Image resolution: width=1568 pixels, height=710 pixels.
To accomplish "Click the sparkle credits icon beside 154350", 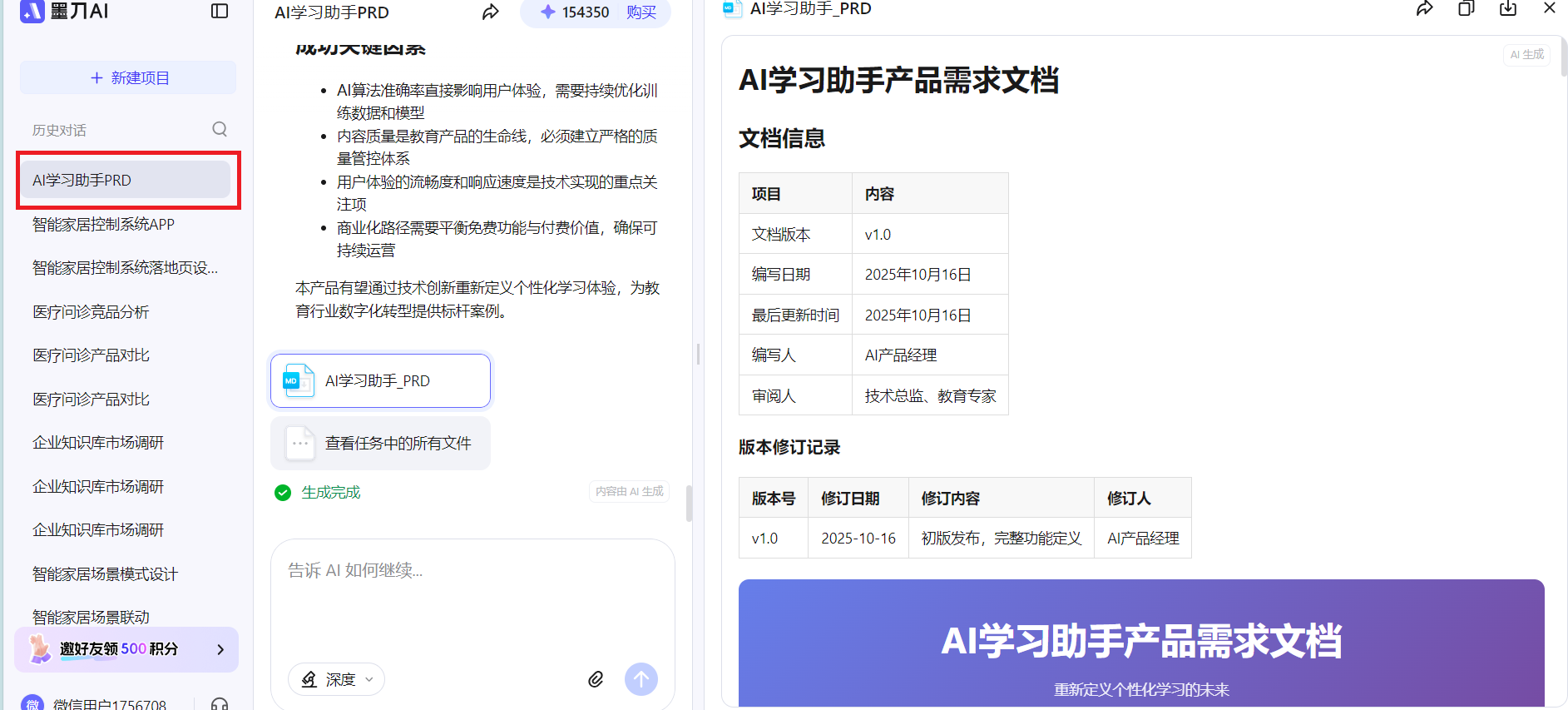I will tap(547, 12).
